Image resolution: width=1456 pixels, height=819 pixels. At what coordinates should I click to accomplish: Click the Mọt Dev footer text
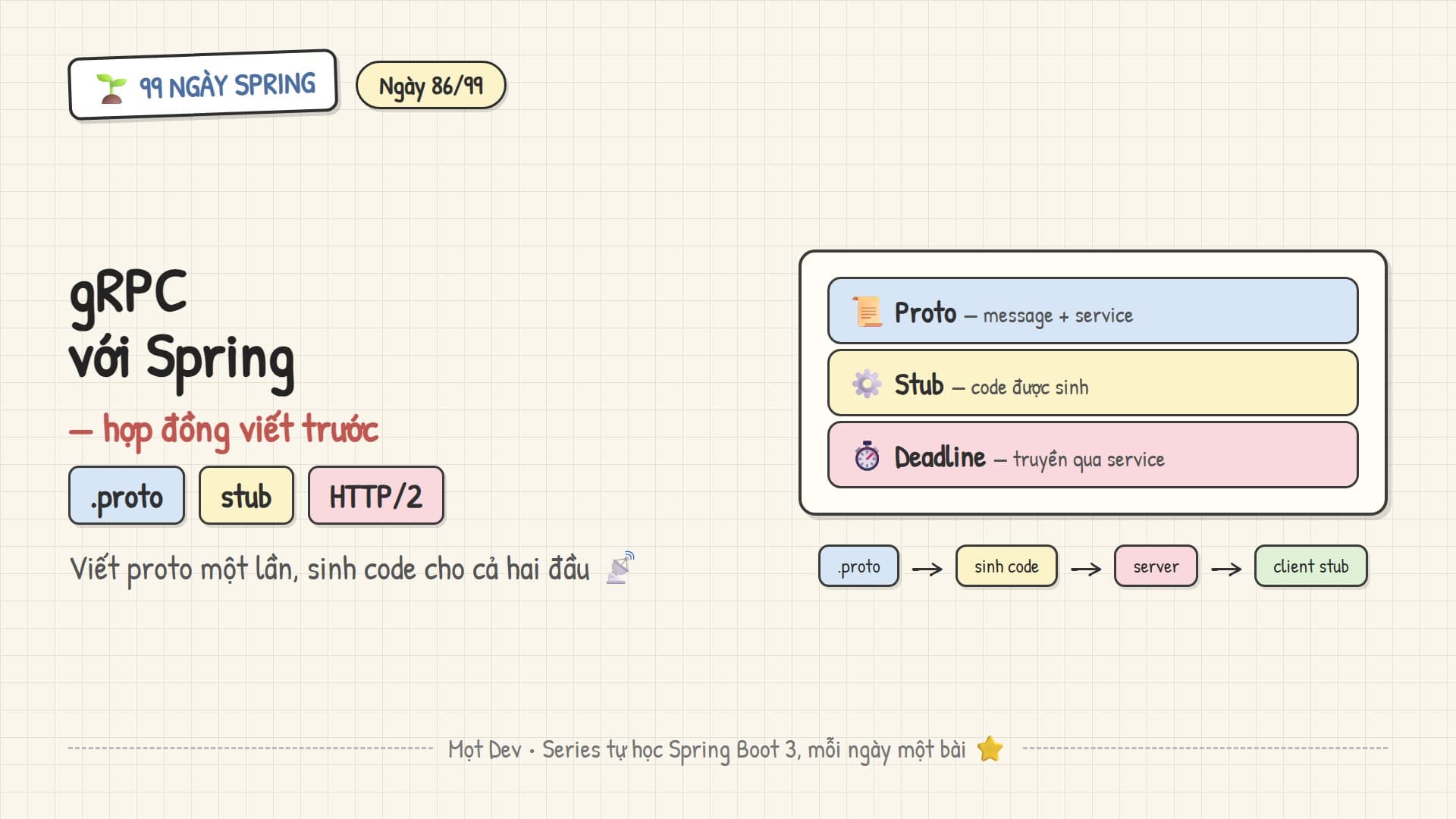pyautogui.click(x=707, y=750)
